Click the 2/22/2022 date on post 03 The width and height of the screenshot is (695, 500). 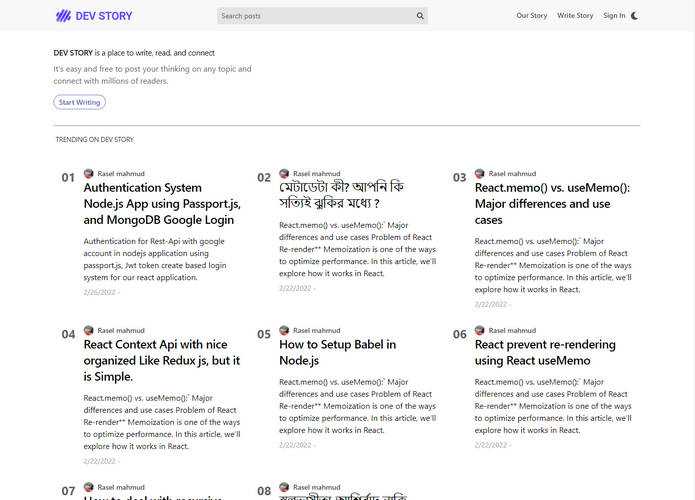click(491, 305)
